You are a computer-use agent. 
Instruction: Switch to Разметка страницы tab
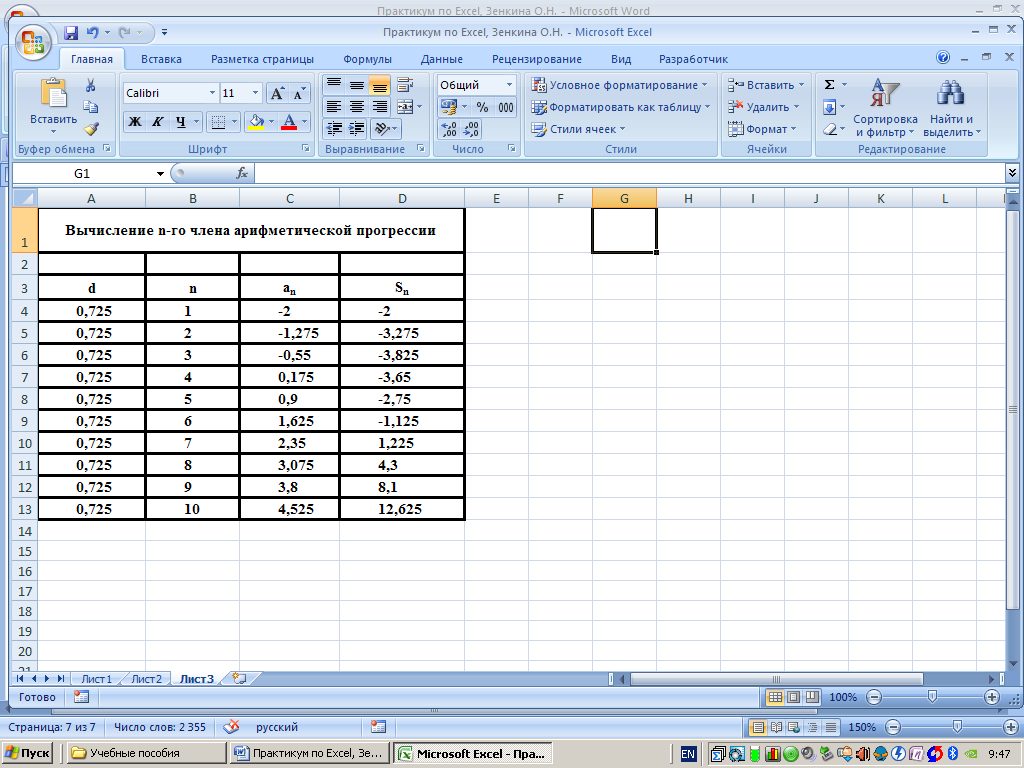[x=262, y=59]
